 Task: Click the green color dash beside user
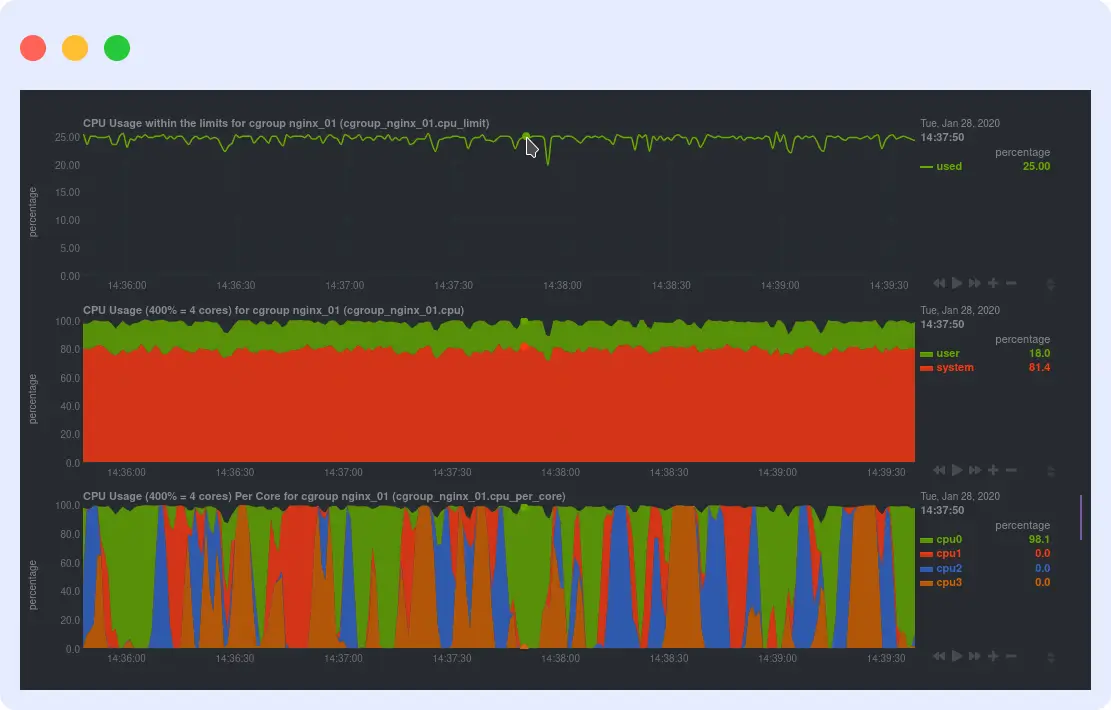[x=927, y=353]
